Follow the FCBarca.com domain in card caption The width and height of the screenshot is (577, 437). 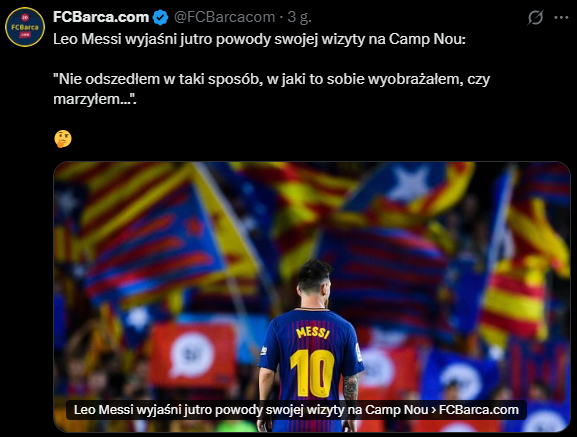tap(479, 410)
